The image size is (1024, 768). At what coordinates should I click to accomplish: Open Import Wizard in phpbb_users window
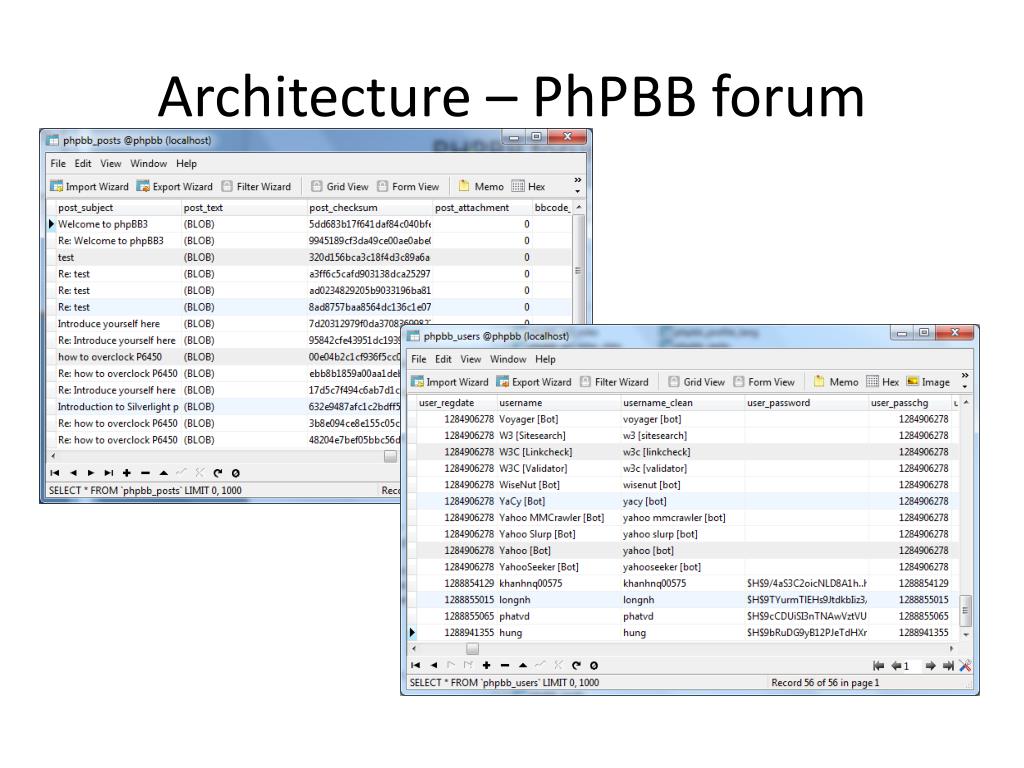pos(450,382)
